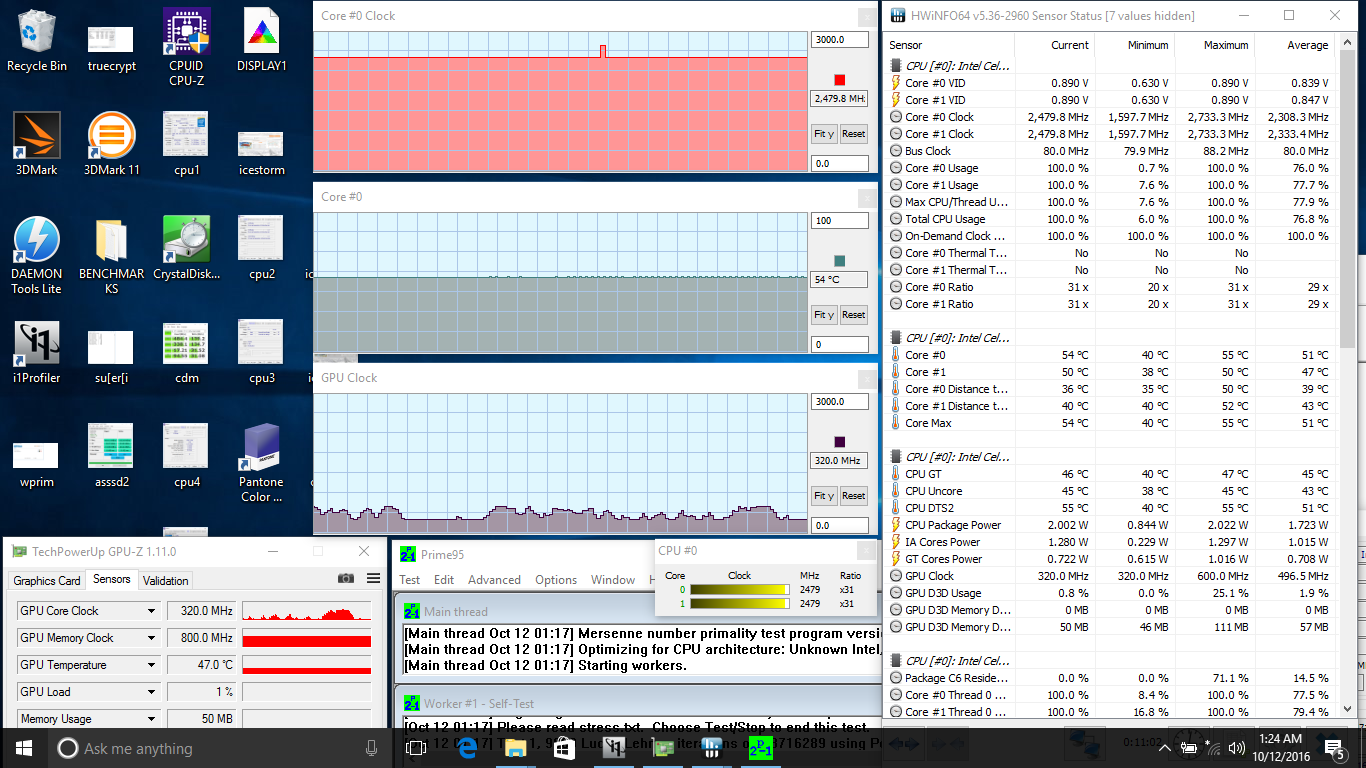Switch to the Validation tab in GPU-Z
The width and height of the screenshot is (1366, 768).
coord(166,581)
